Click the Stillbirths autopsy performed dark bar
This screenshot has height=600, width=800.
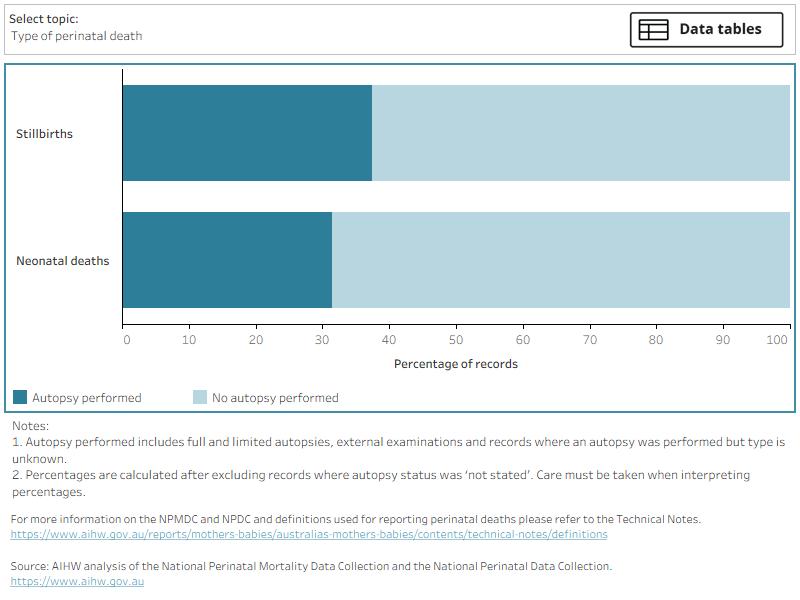coord(247,133)
